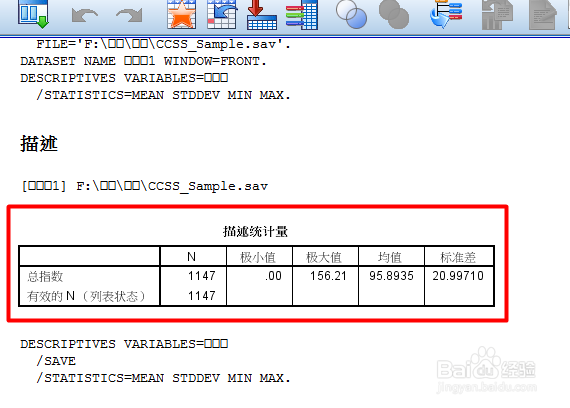Click the /STATISTICS line above the 描述 heading

click(x=163, y=95)
